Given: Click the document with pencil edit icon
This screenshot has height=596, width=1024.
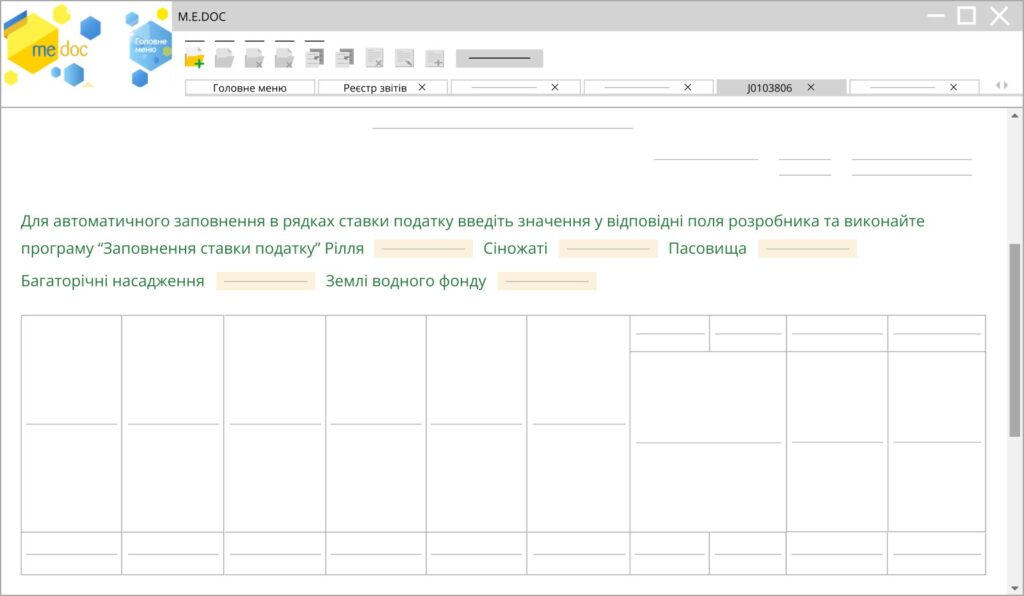Looking at the screenshot, I should pyautogui.click(x=405, y=58).
